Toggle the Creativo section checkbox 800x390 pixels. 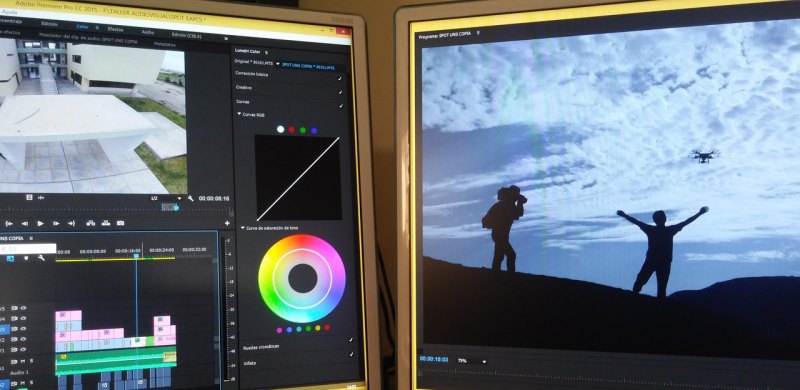340,92
